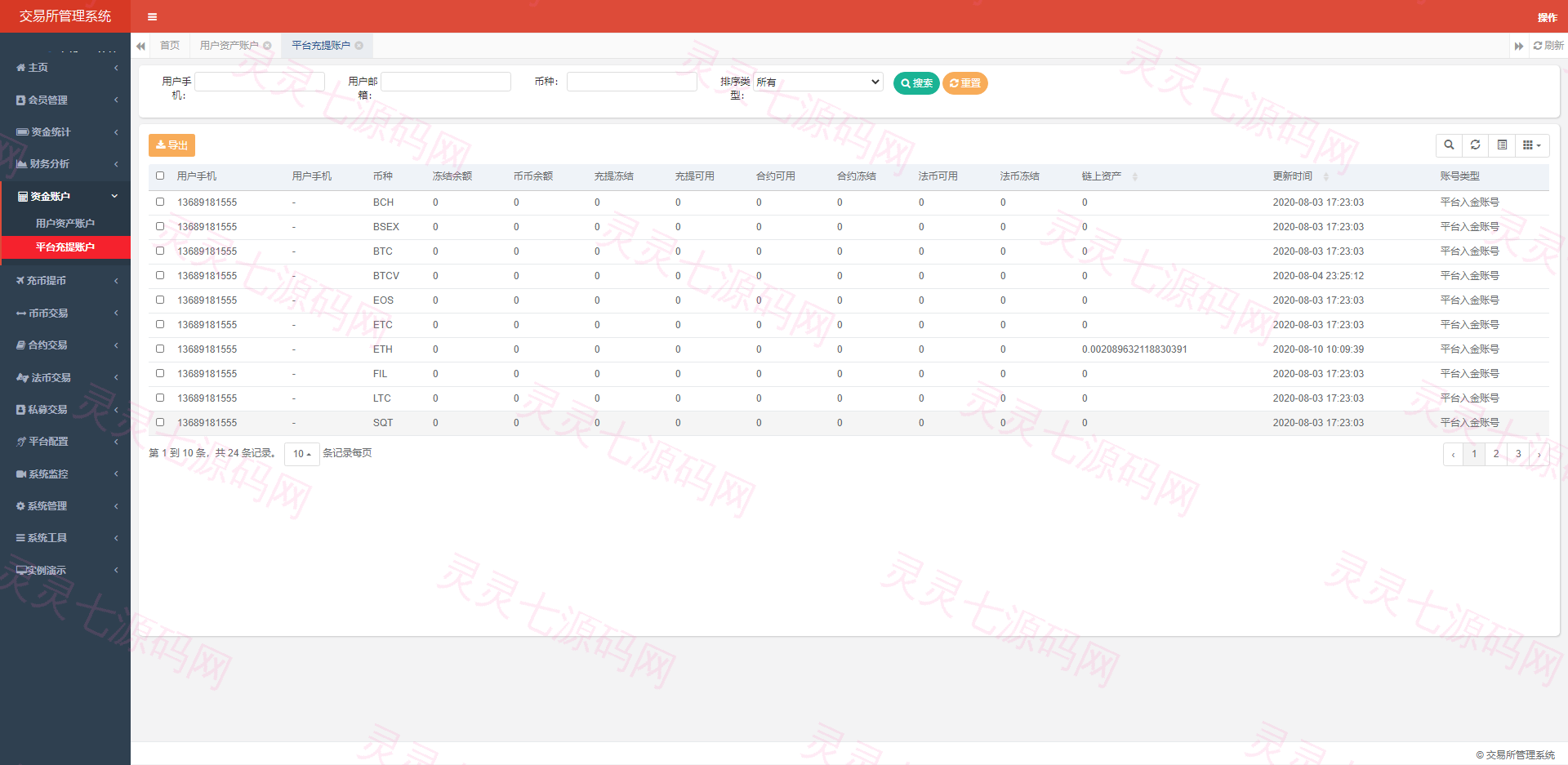
Task: Close the 用户资产账户 tab
Action: click(x=267, y=46)
